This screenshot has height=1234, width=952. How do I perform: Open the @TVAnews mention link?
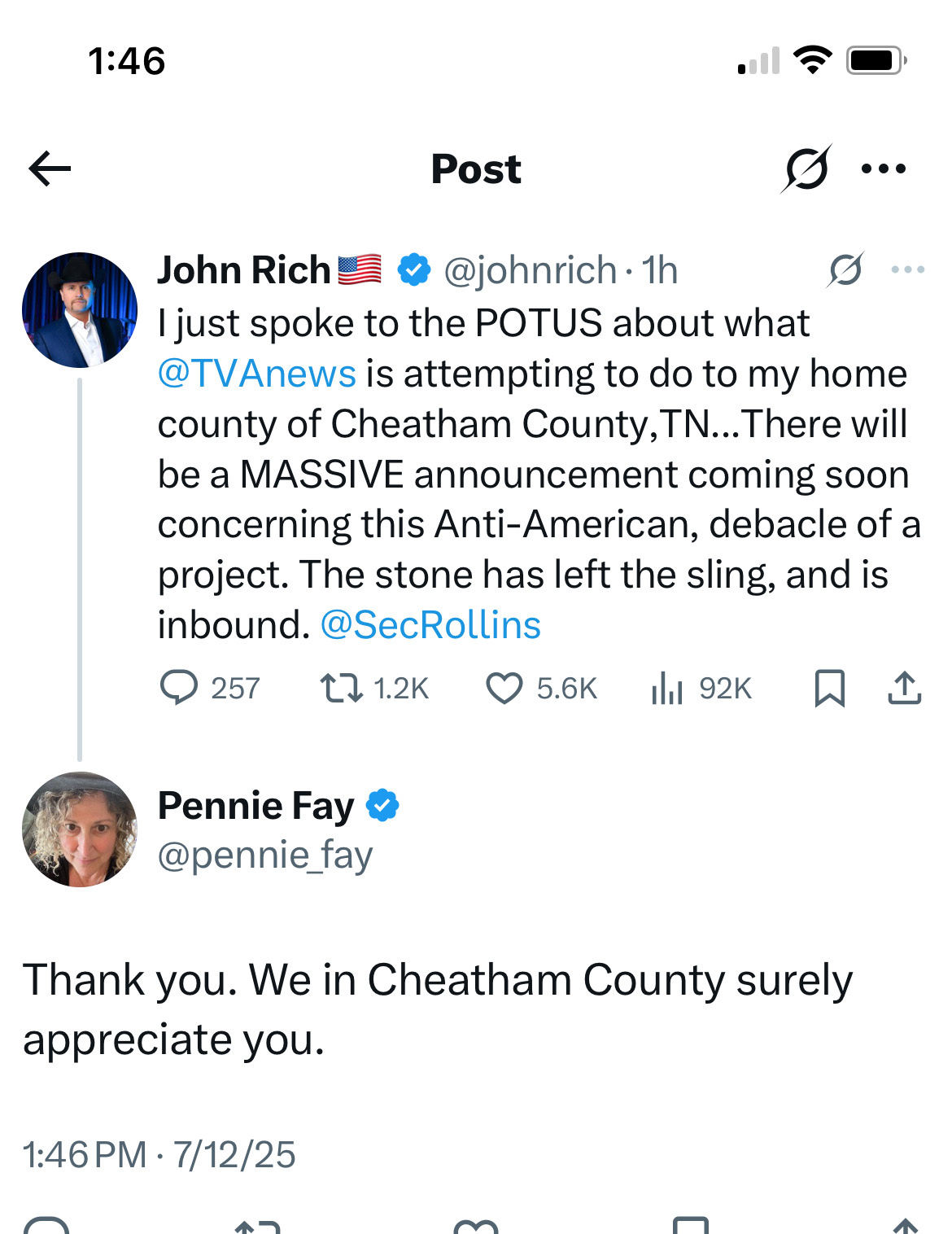[256, 374]
